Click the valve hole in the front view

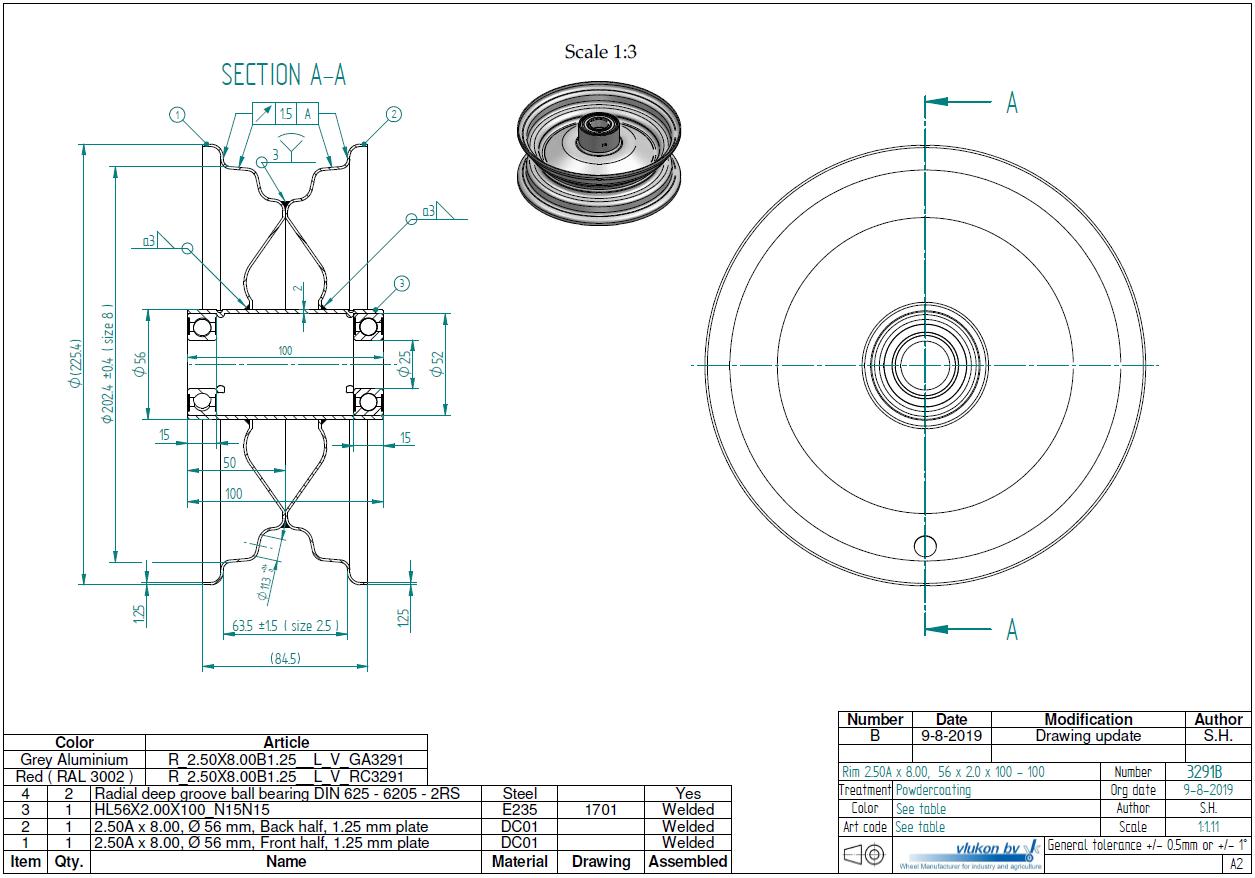[x=926, y=546]
